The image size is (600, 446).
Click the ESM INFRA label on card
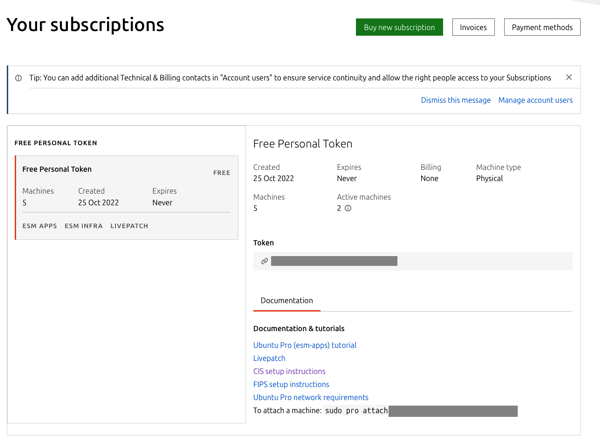click(x=83, y=226)
